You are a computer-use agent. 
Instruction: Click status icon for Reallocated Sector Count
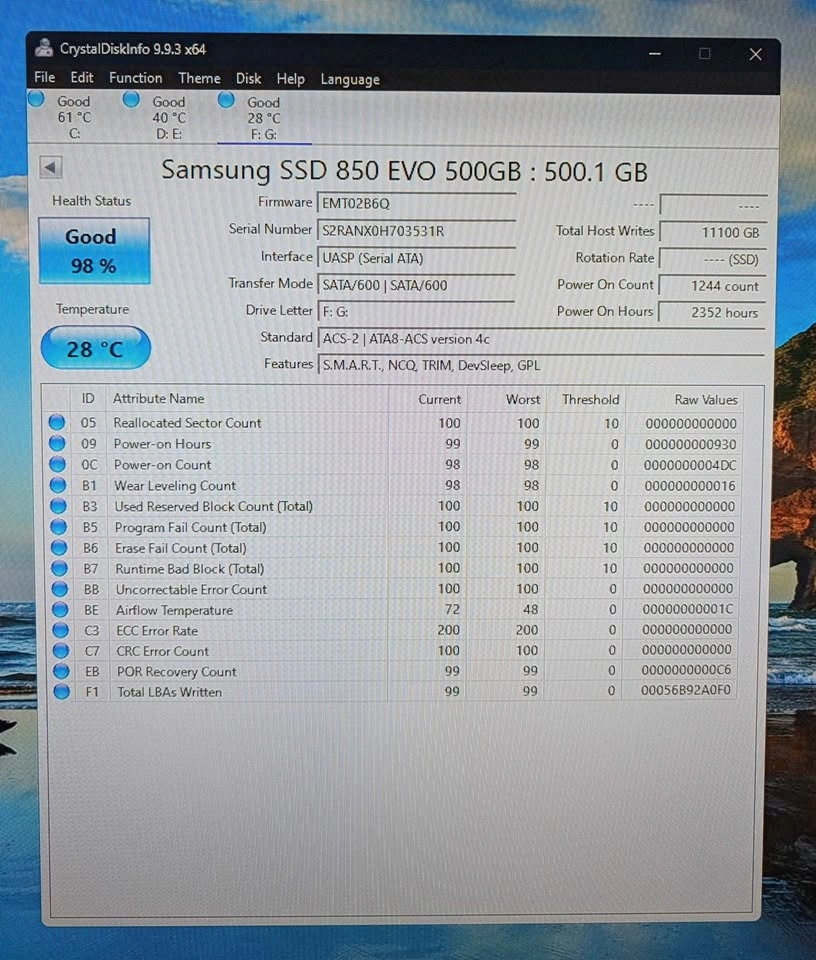57,422
